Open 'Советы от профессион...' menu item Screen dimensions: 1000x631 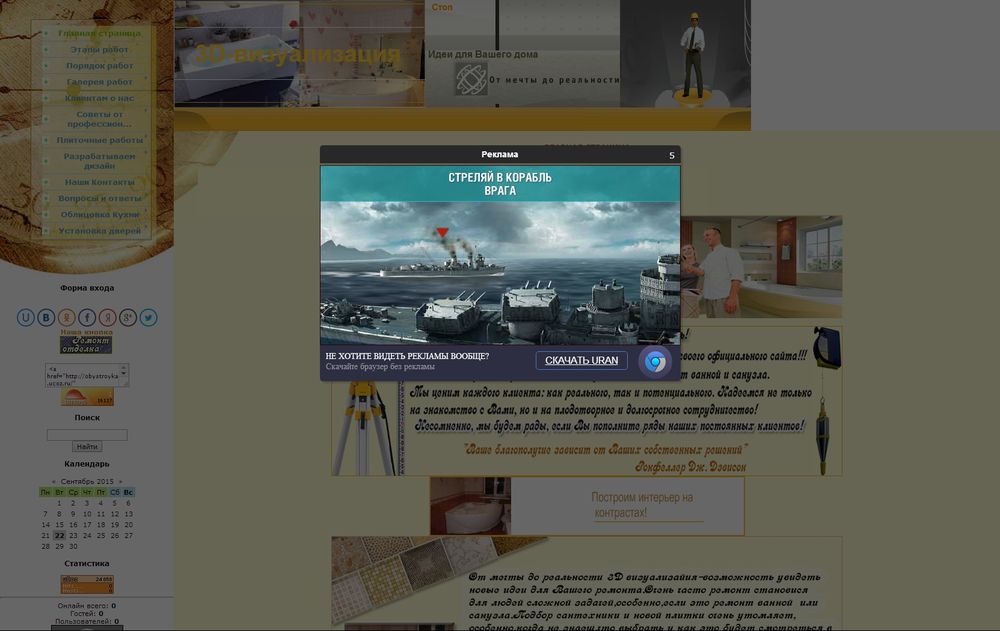(99, 119)
